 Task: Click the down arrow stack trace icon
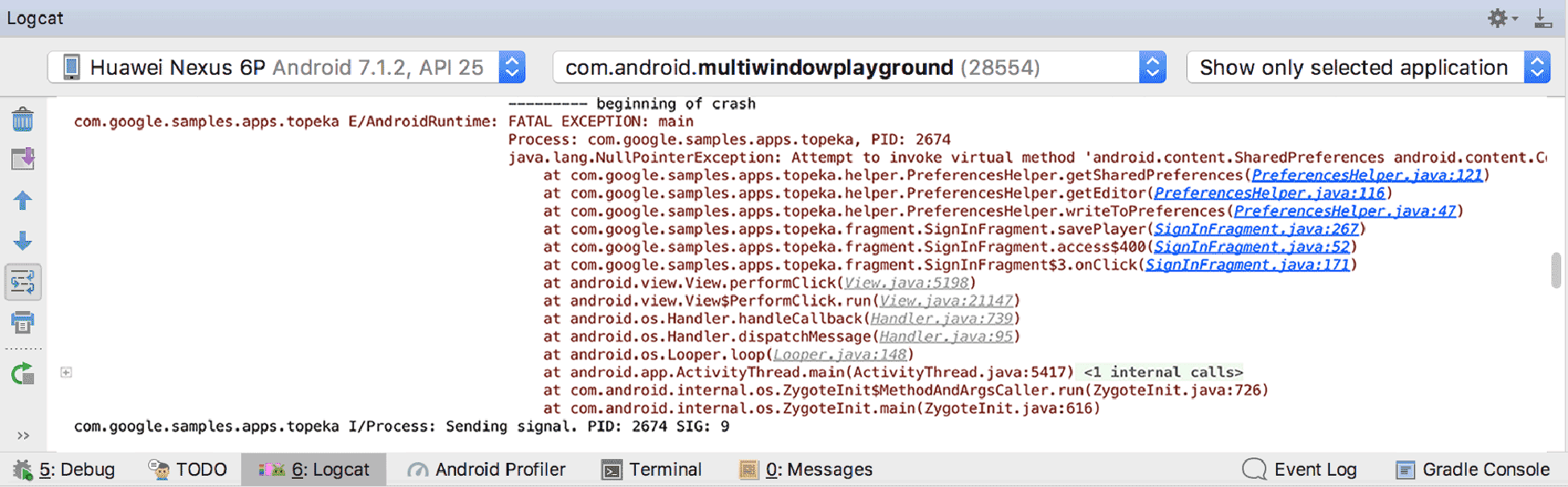[x=23, y=240]
